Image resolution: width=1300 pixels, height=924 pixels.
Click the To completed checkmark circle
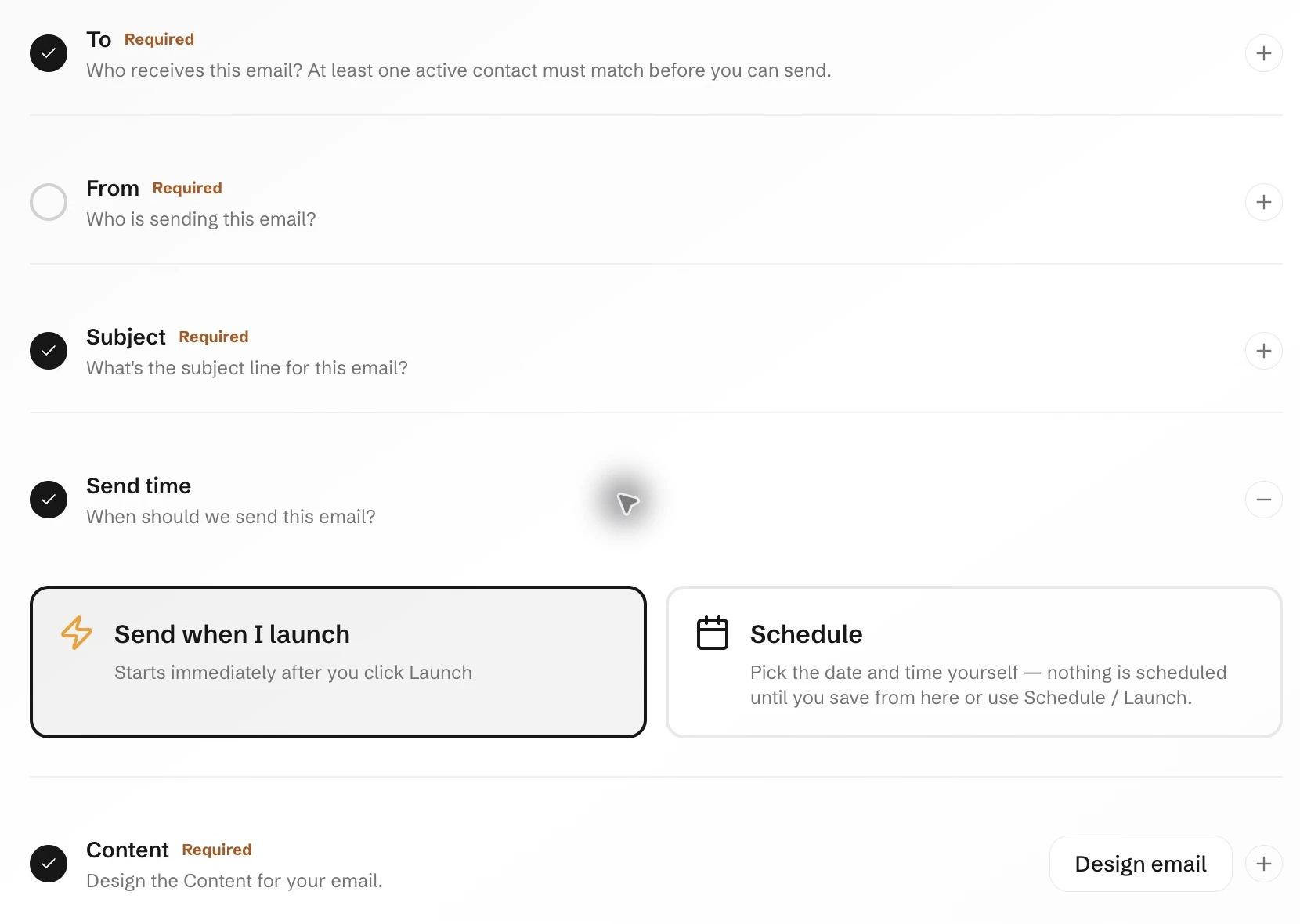49,53
